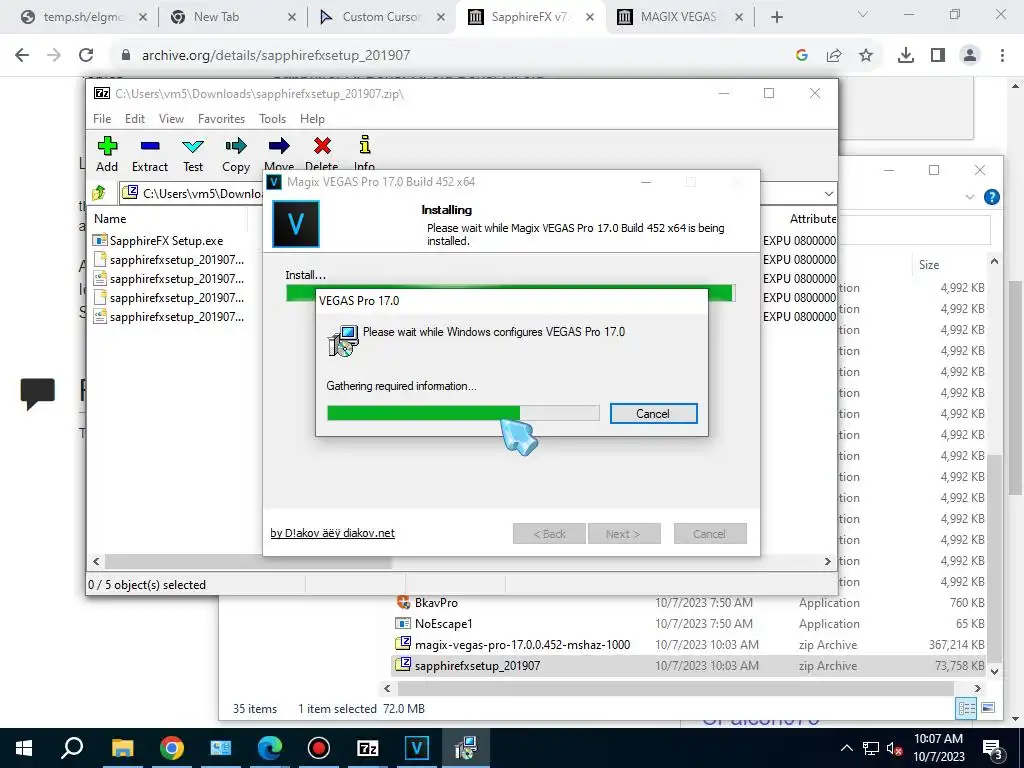Image resolution: width=1024 pixels, height=768 pixels.
Task: Click the Size column header in Explorer
Action: pos(929,264)
